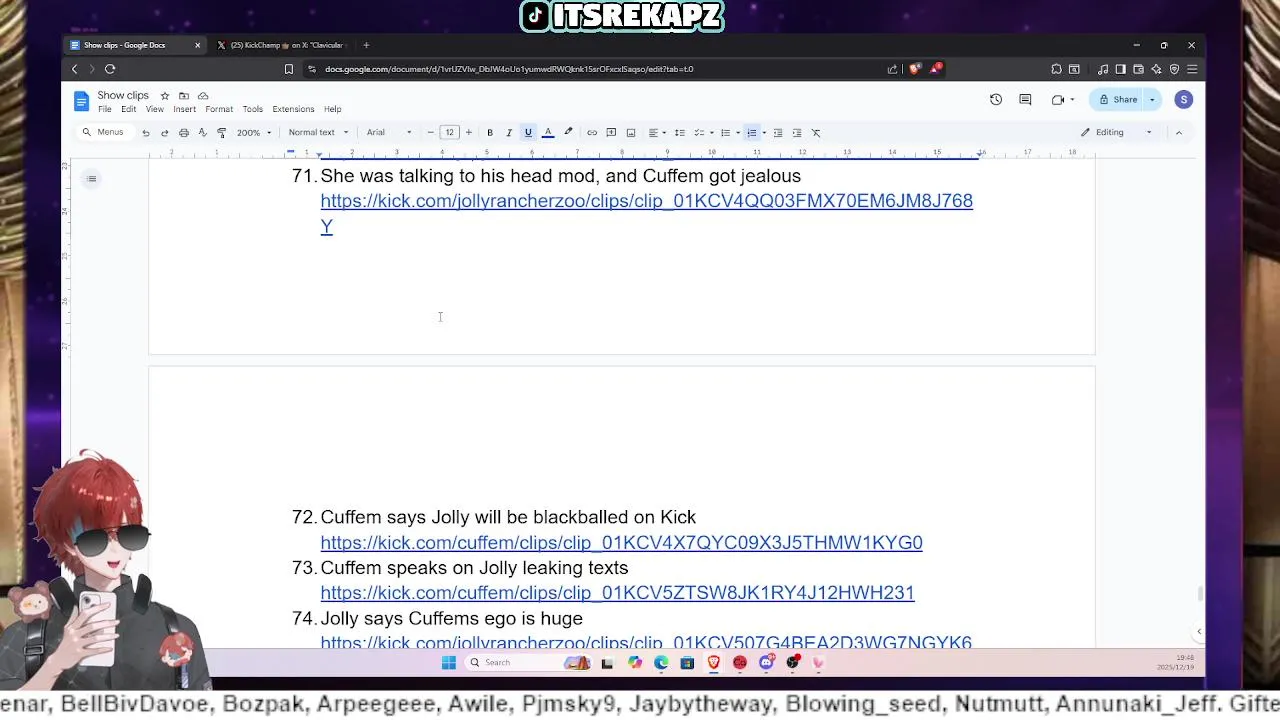1280x720 pixels.
Task: Open the comments panel icon
Action: point(1025,100)
